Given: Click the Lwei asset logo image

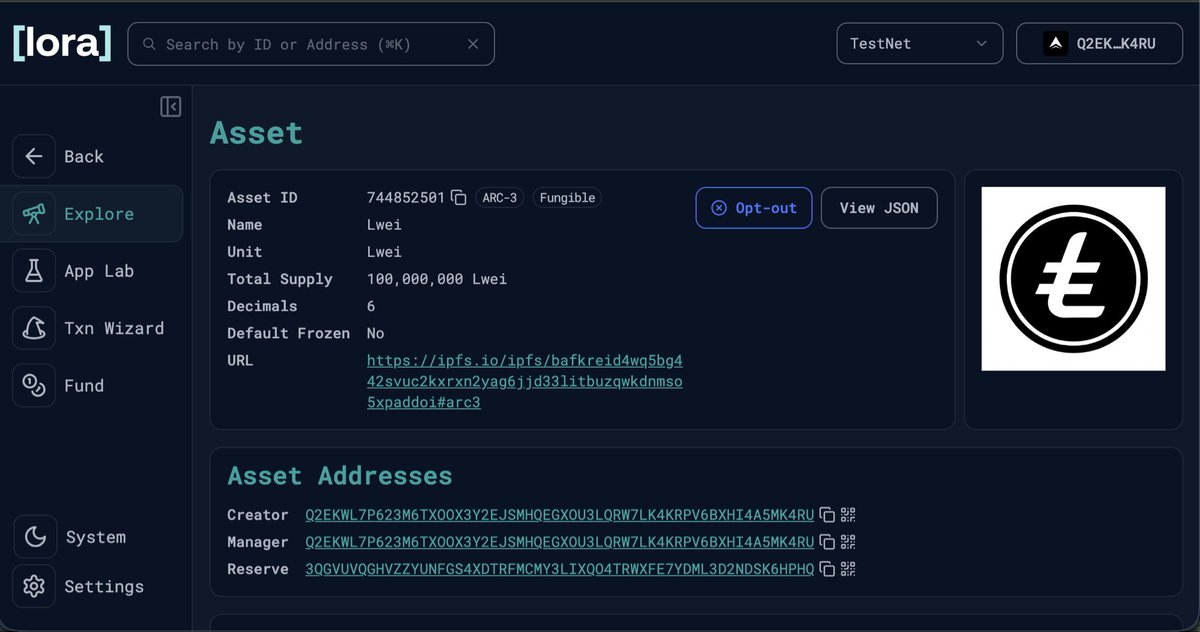Looking at the screenshot, I should pos(1073,278).
